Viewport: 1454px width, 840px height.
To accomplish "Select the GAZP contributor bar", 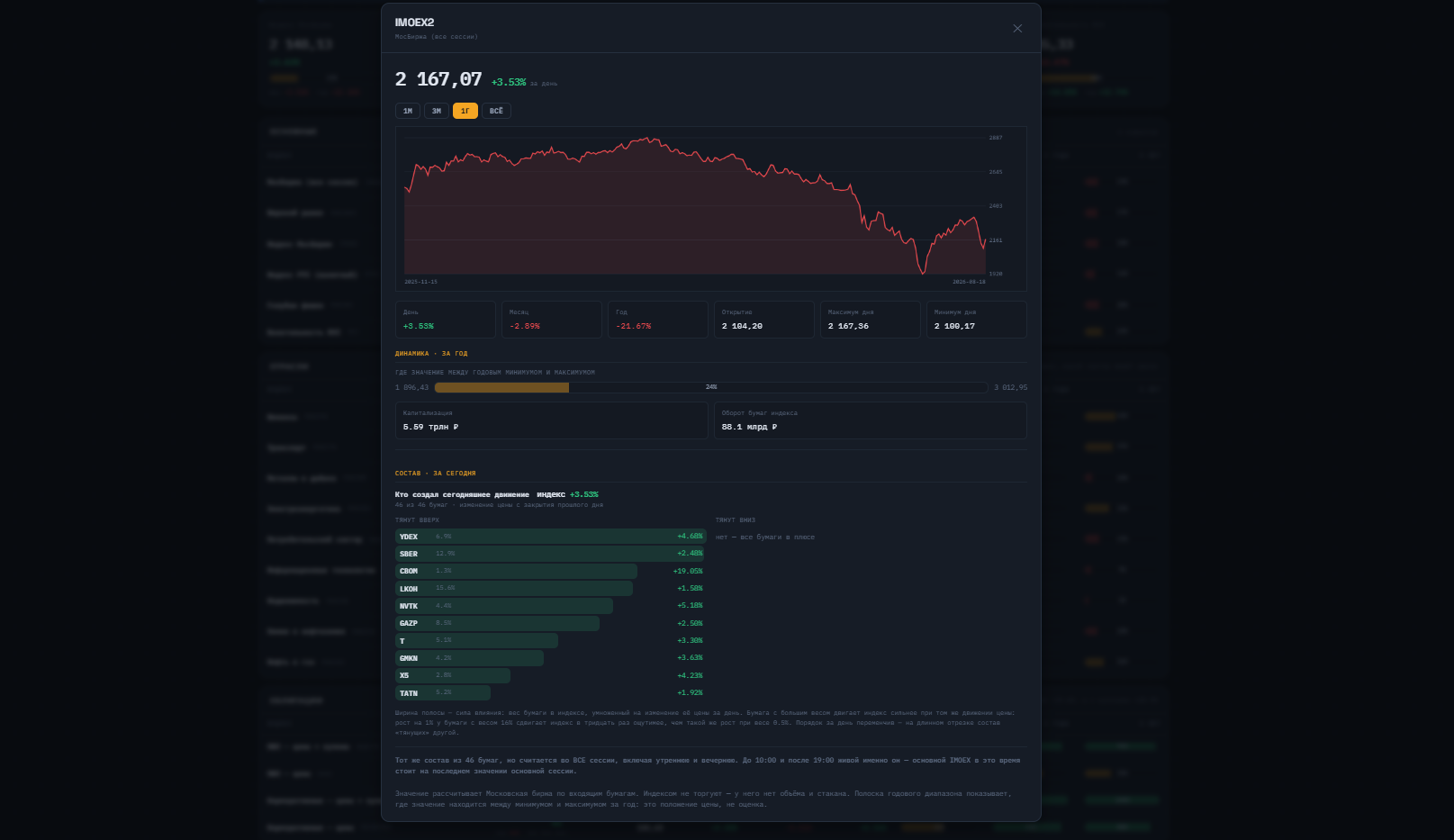I will 550,623.
